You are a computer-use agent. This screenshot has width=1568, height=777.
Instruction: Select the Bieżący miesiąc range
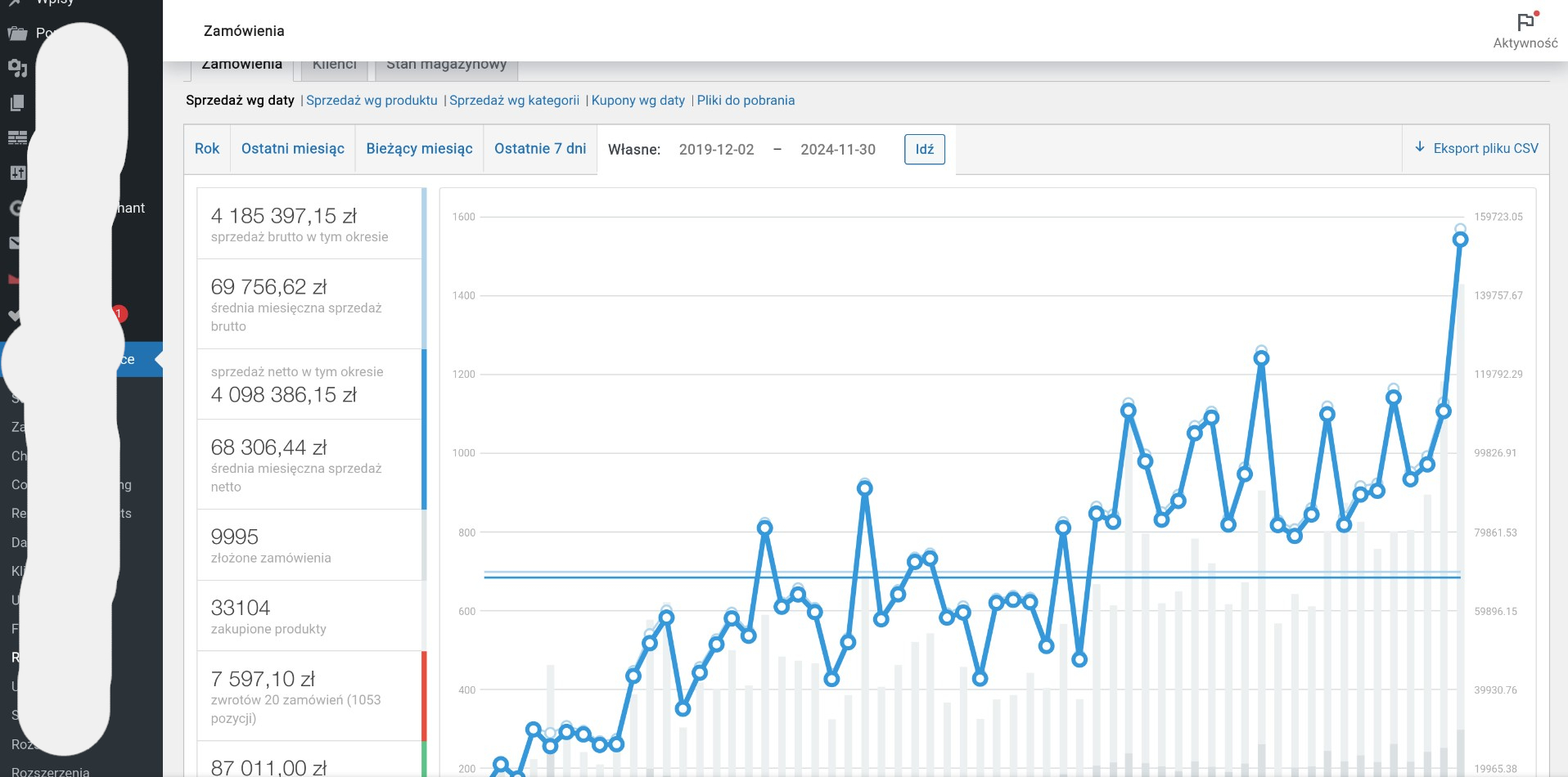tap(419, 149)
